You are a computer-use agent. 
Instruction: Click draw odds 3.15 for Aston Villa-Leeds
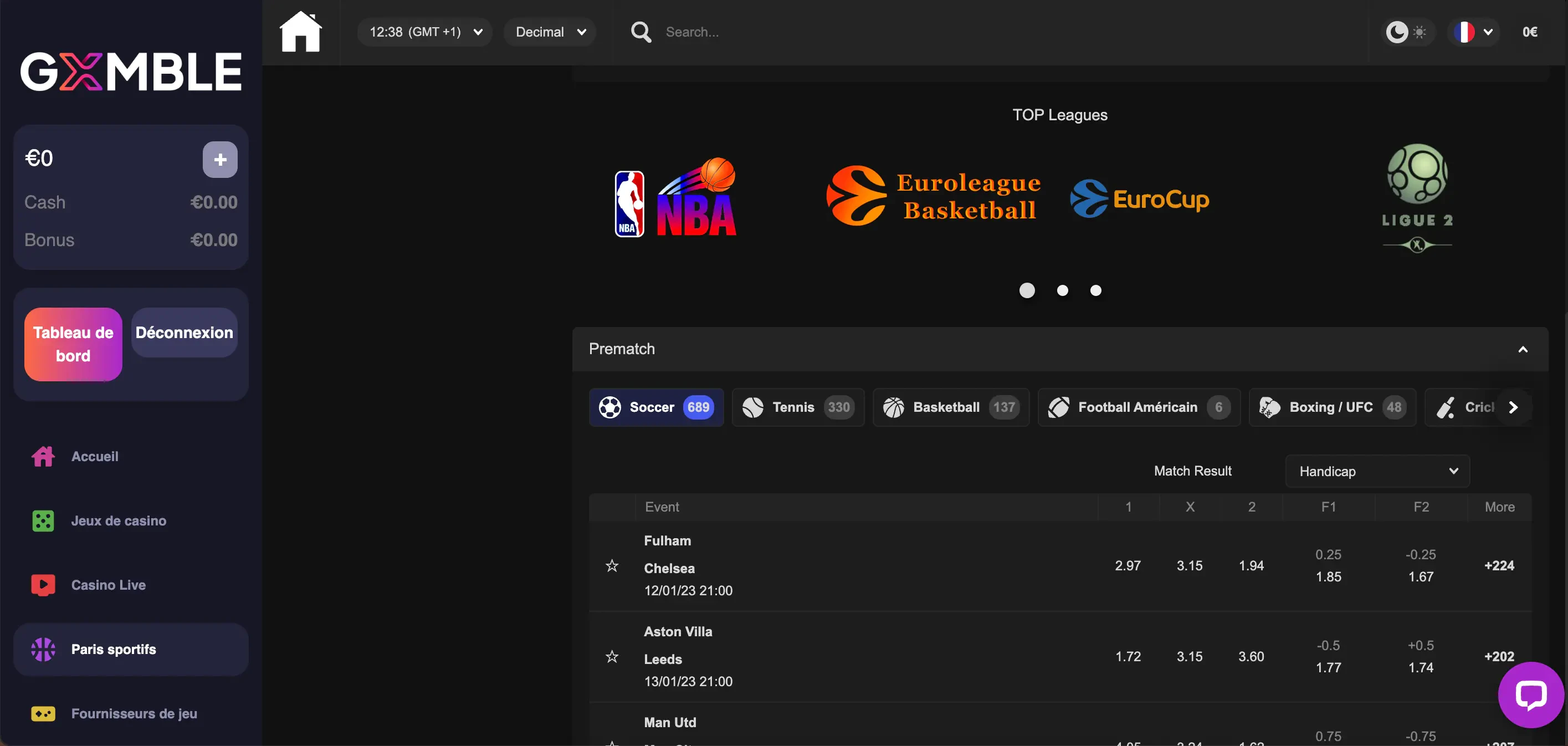pyautogui.click(x=1190, y=656)
